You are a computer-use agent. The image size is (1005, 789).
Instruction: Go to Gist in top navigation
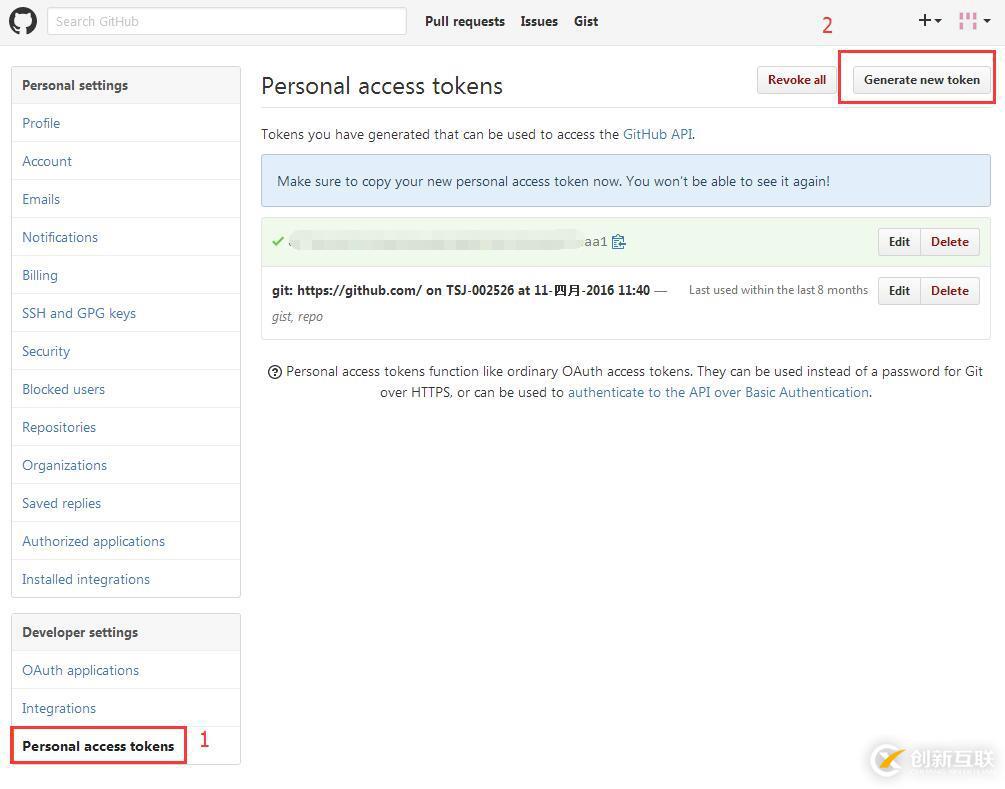586,21
